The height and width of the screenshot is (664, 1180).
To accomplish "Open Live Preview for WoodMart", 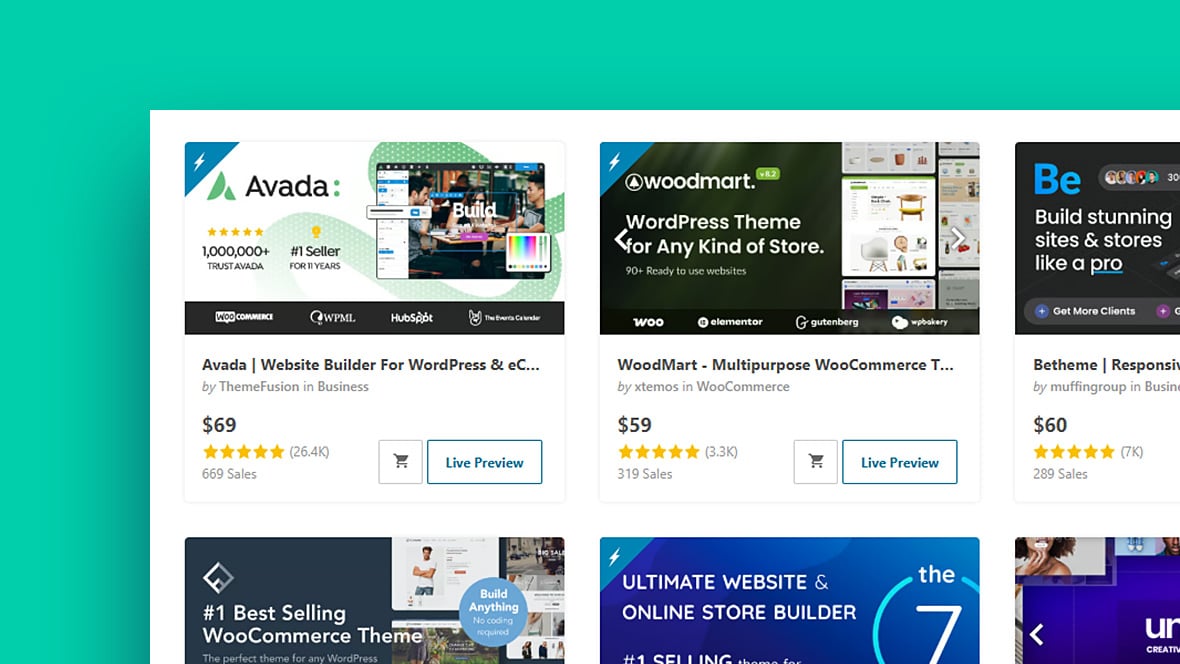I will pos(899,461).
